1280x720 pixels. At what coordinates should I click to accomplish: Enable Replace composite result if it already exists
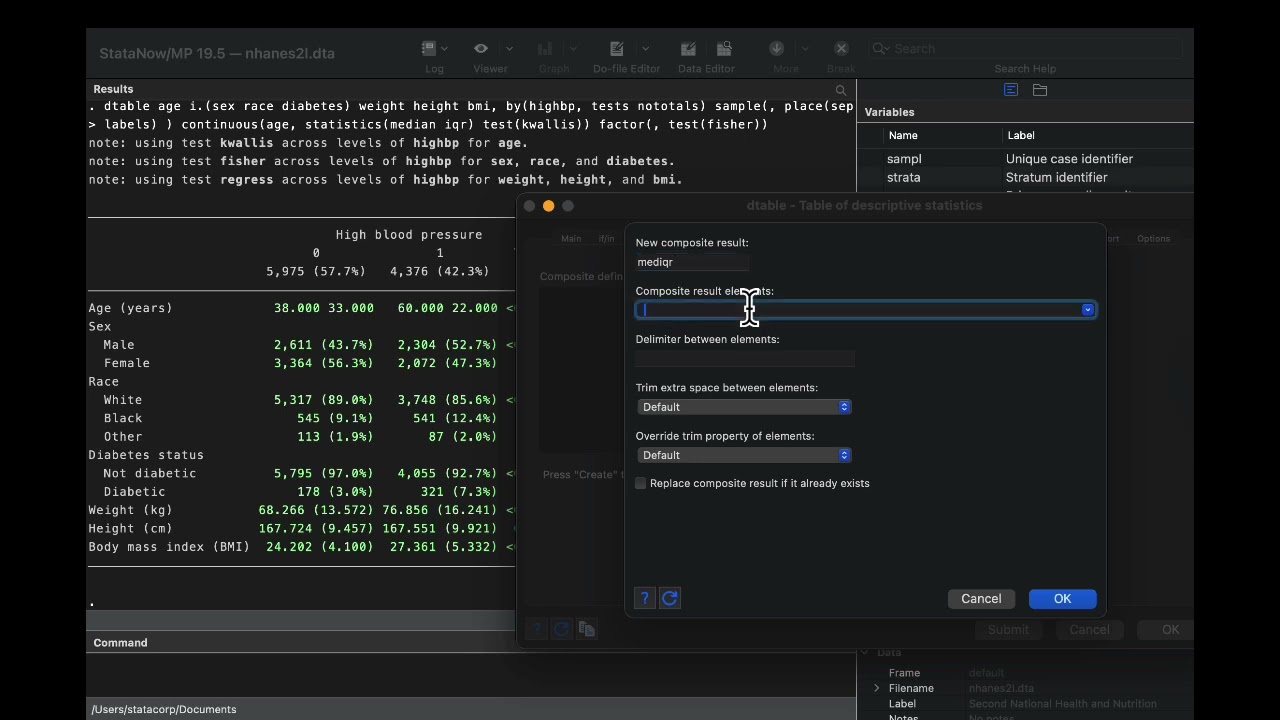point(641,483)
